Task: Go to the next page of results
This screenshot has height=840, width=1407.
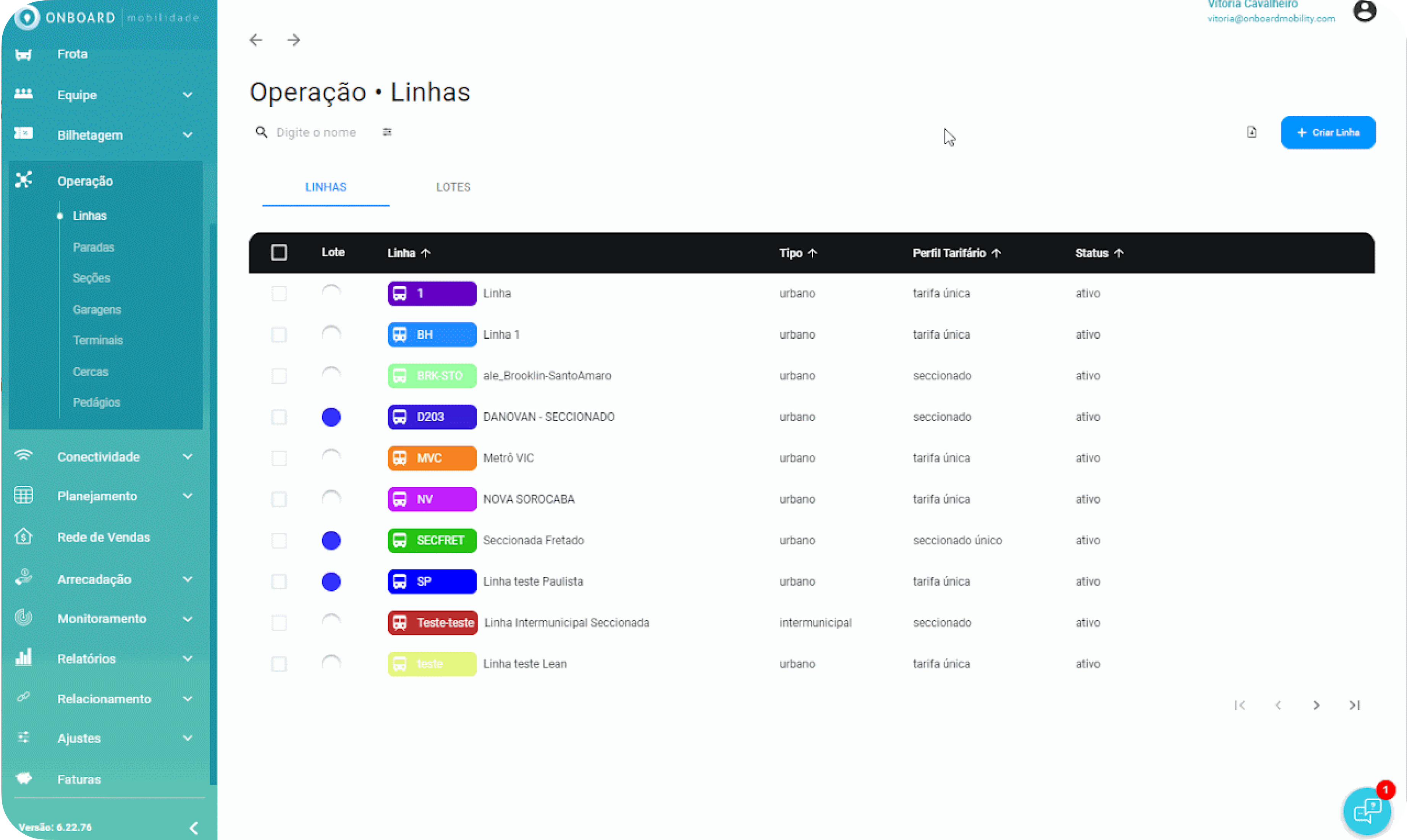Action: (1316, 705)
